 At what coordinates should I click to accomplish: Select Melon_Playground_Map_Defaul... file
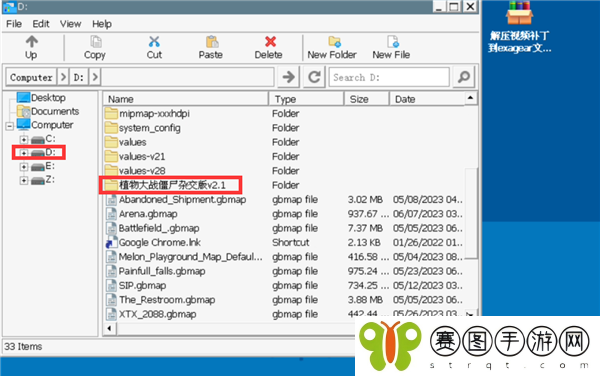tap(185, 257)
